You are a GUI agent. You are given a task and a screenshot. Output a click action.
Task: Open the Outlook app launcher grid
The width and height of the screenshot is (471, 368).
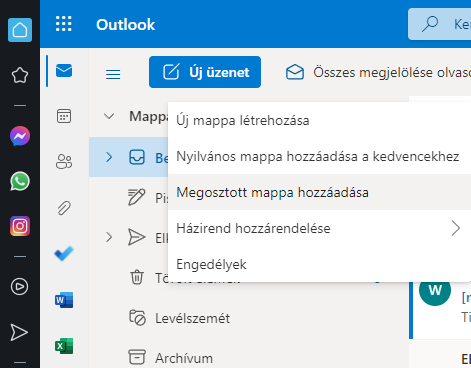[x=64, y=24]
